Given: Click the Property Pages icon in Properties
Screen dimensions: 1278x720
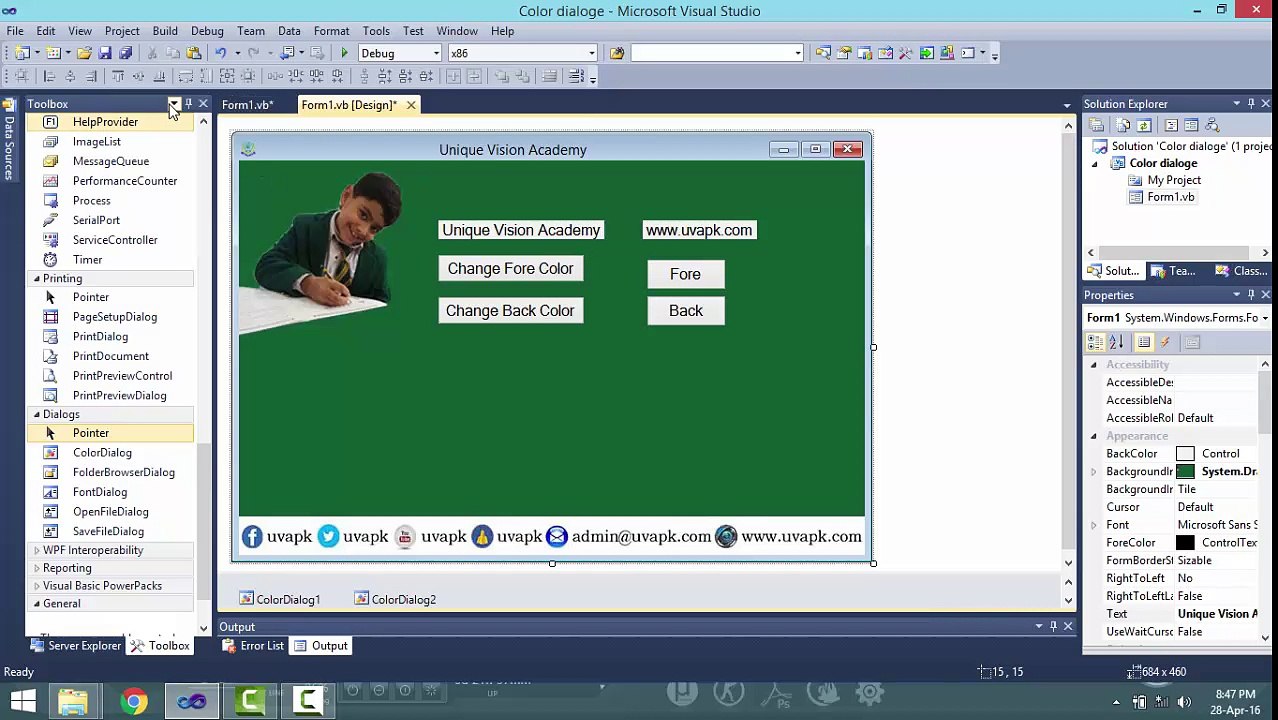Looking at the screenshot, I should point(1192,342).
